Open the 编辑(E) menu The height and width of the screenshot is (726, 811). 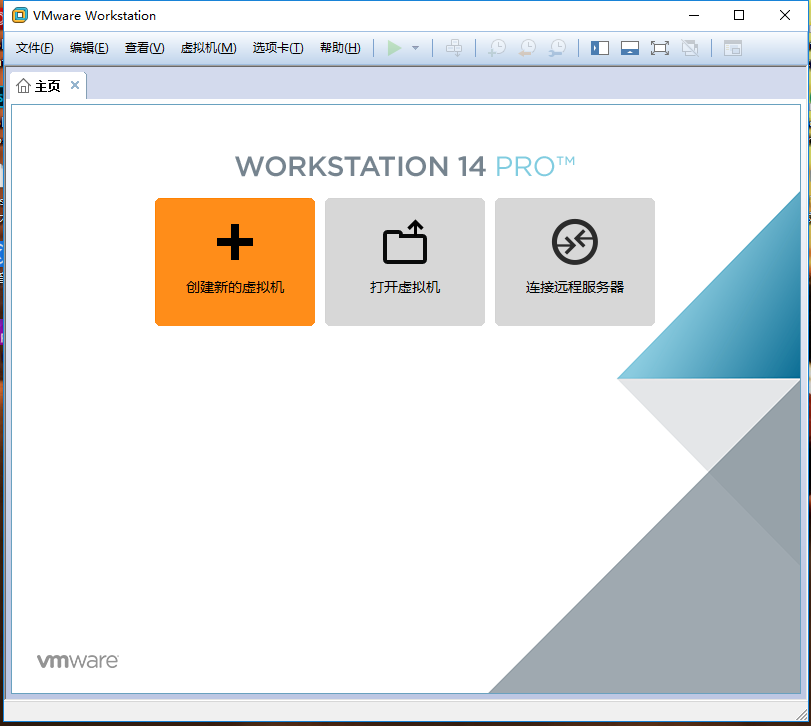click(x=89, y=48)
